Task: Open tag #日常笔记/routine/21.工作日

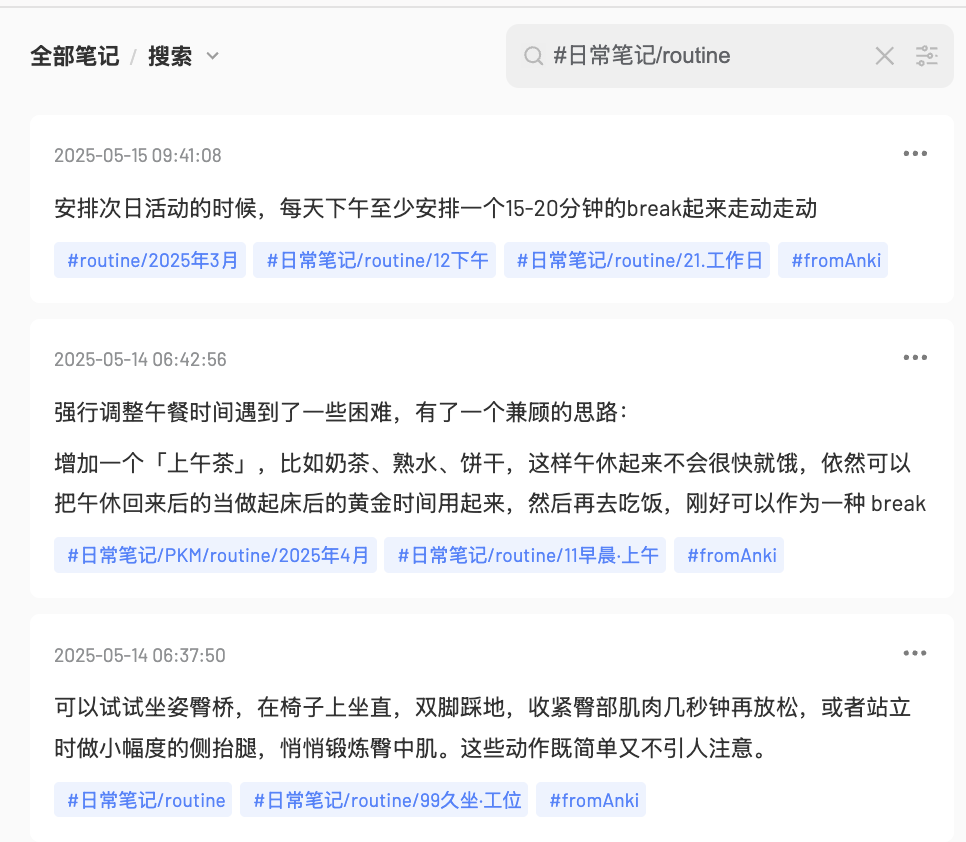Action: pyautogui.click(x=637, y=260)
